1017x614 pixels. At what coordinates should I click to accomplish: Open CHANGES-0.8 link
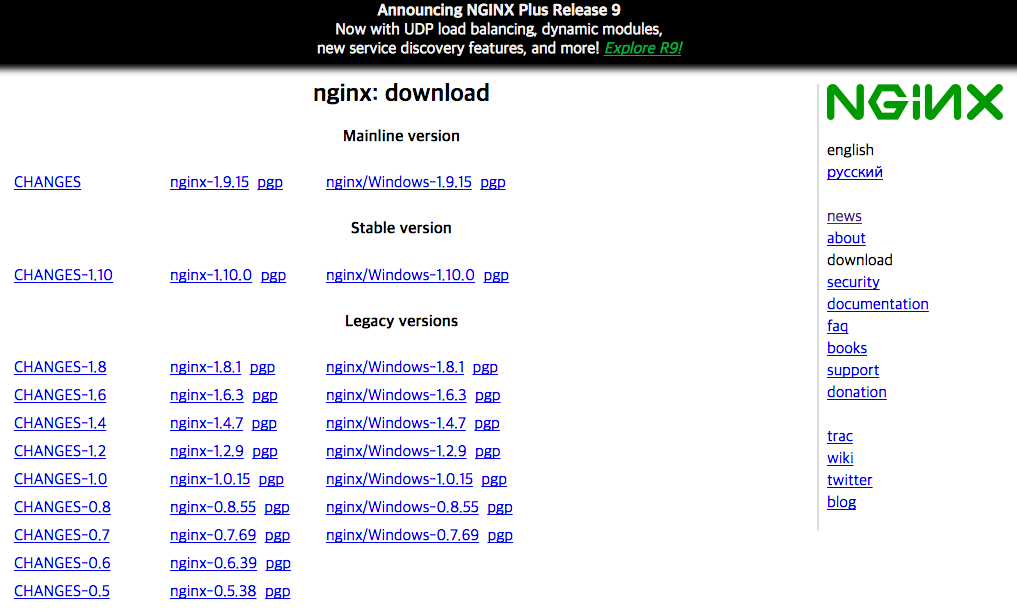[x=62, y=507]
